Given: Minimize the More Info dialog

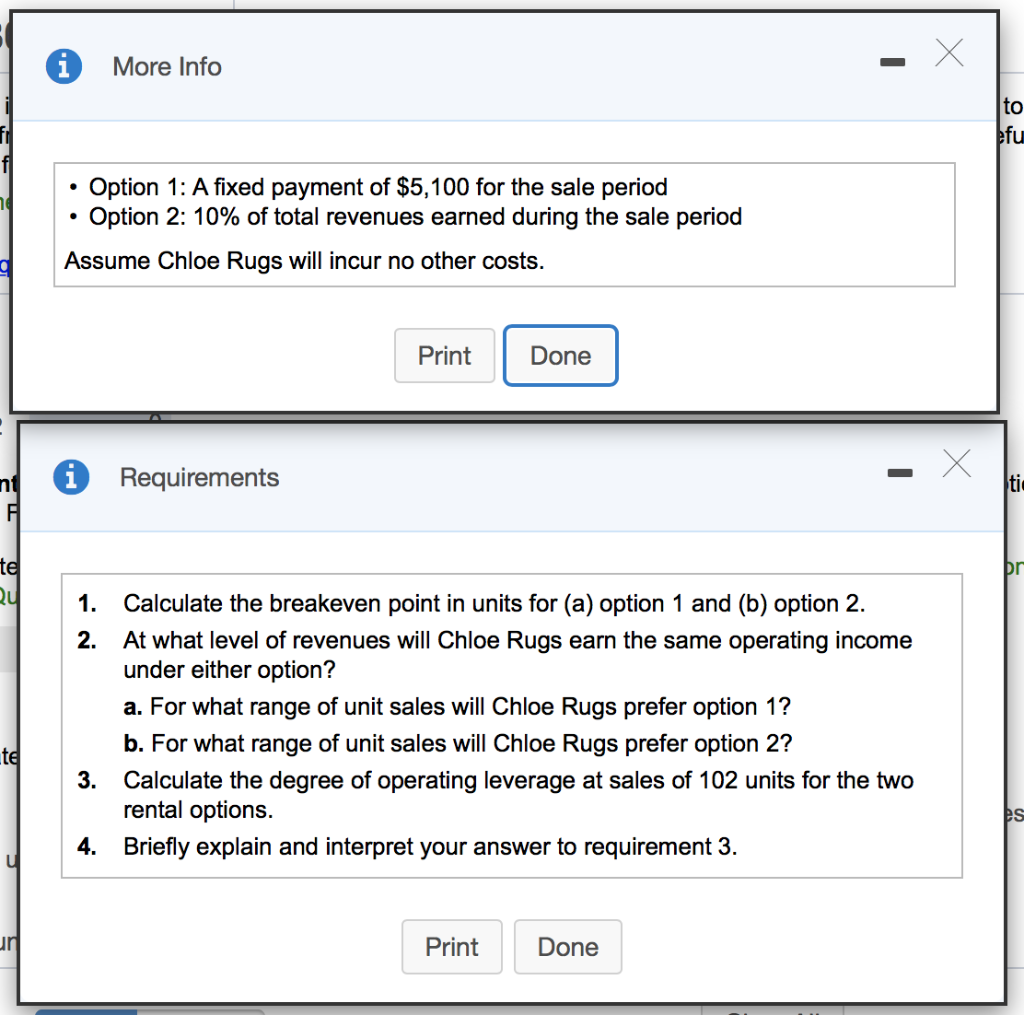Looking at the screenshot, I should click(891, 61).
